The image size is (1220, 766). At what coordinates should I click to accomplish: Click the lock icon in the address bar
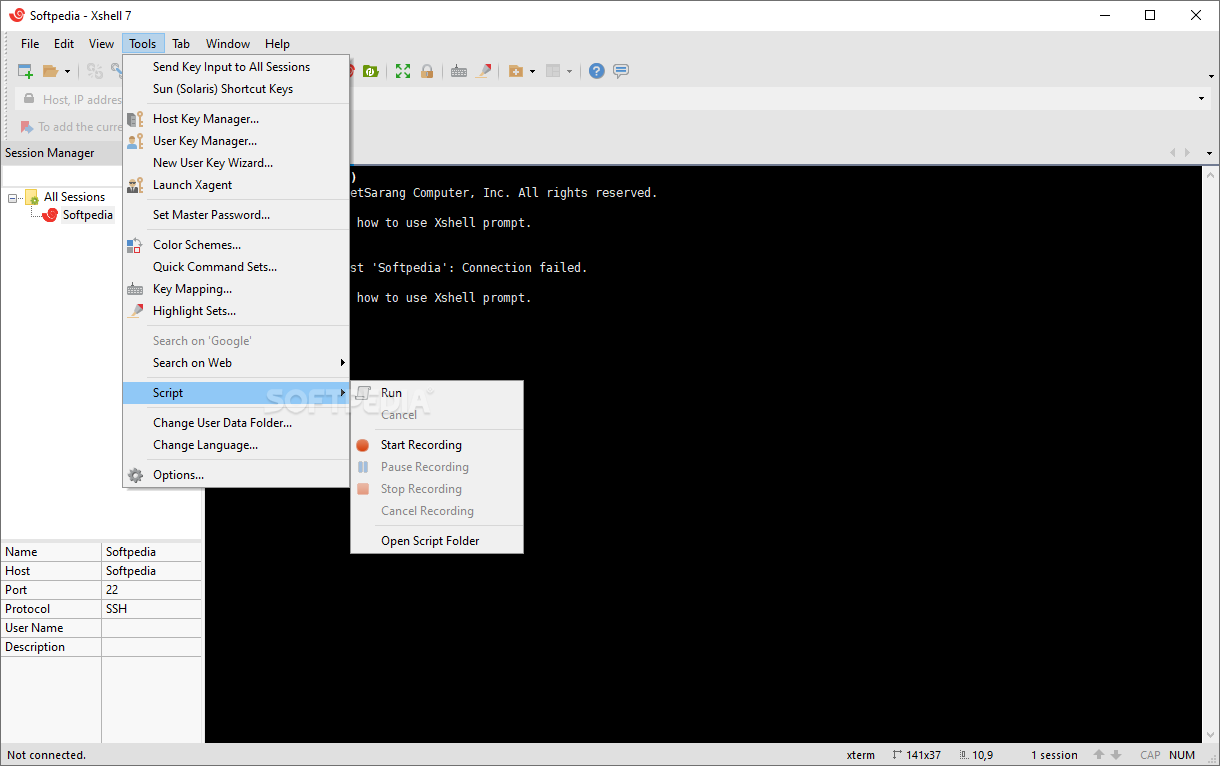[x=27, y=99]
